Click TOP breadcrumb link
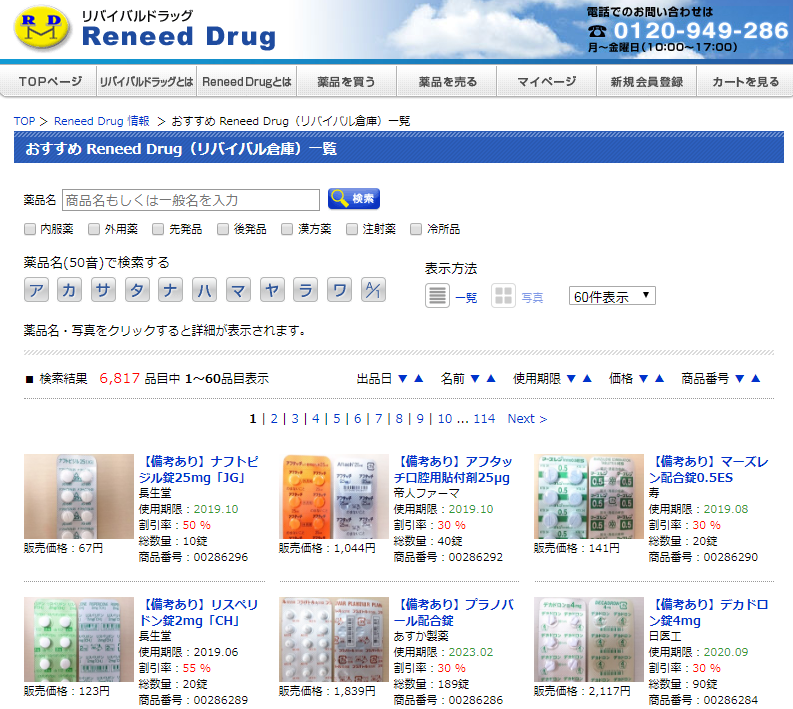Screen dimensions: 793x709 (24, 121)
